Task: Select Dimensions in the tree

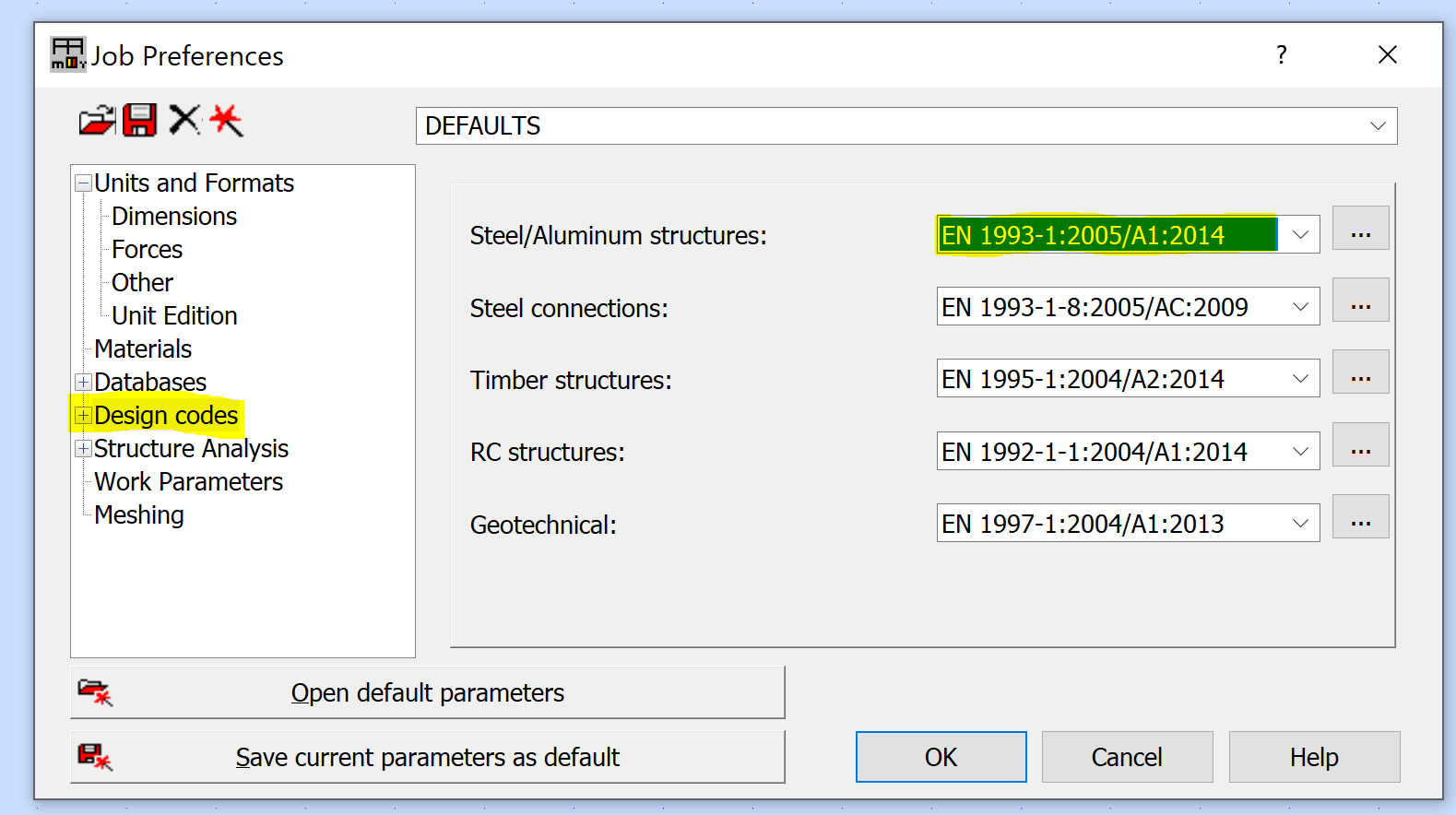Action: pos(174,217)
